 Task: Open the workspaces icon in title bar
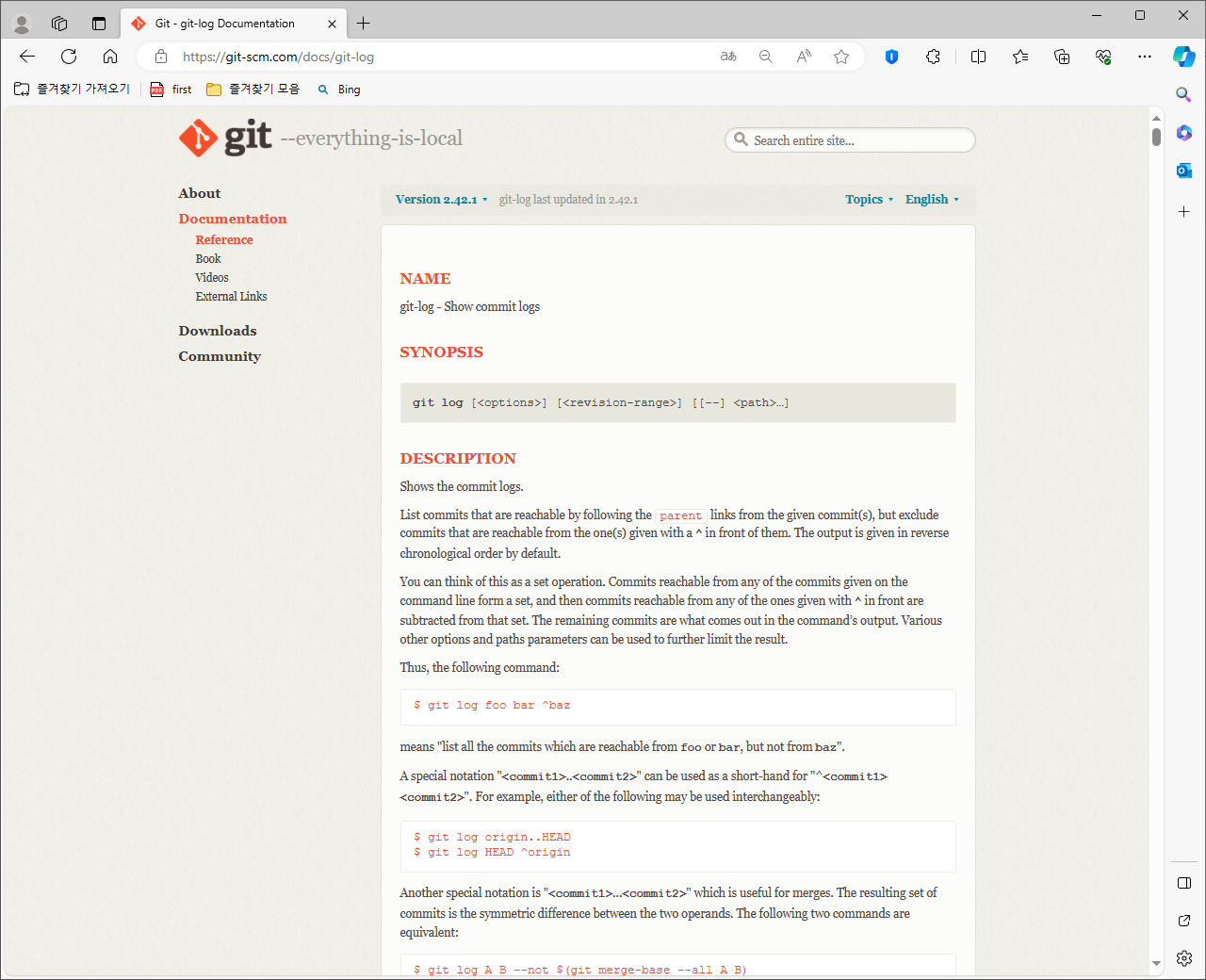click(x=59, y=24)
